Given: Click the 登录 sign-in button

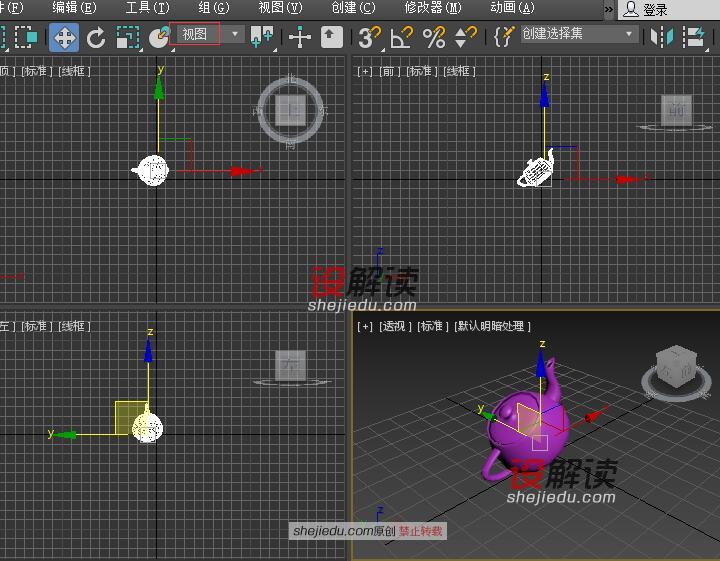Looking at the screenshot, I should pyautogui.click(x=645, y=9).
